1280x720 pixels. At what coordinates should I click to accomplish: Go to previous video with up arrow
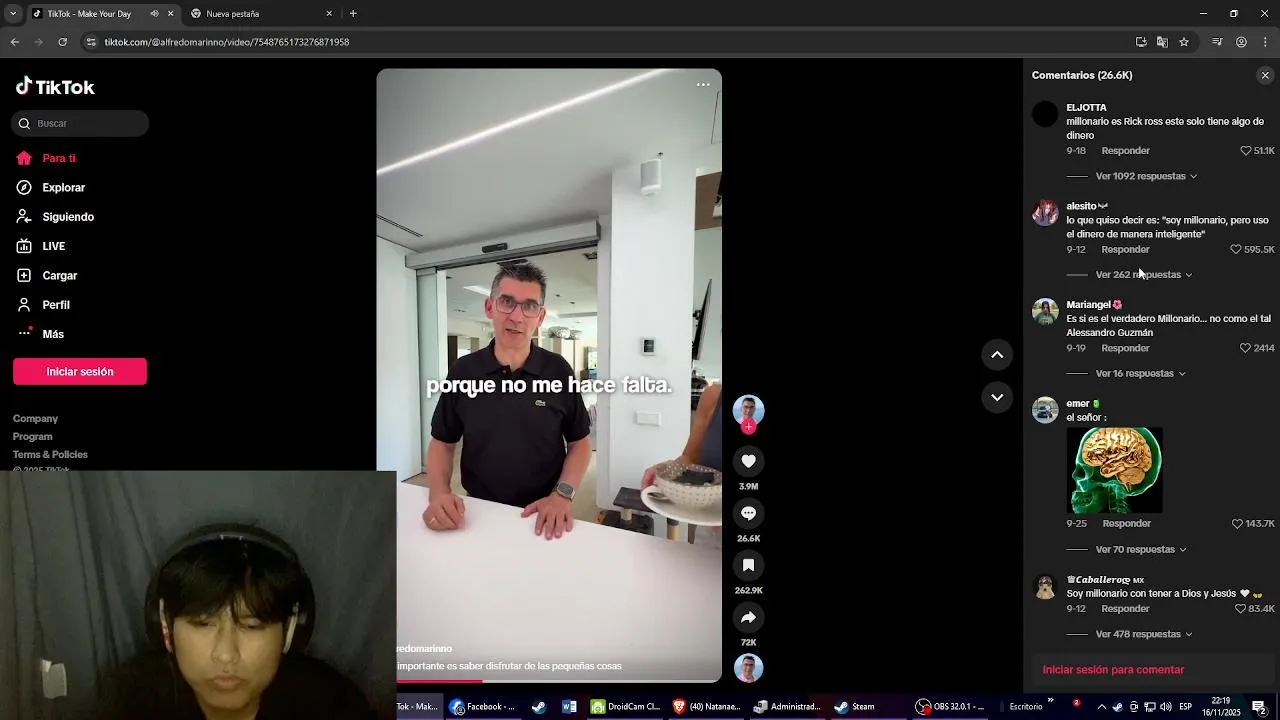997,355
